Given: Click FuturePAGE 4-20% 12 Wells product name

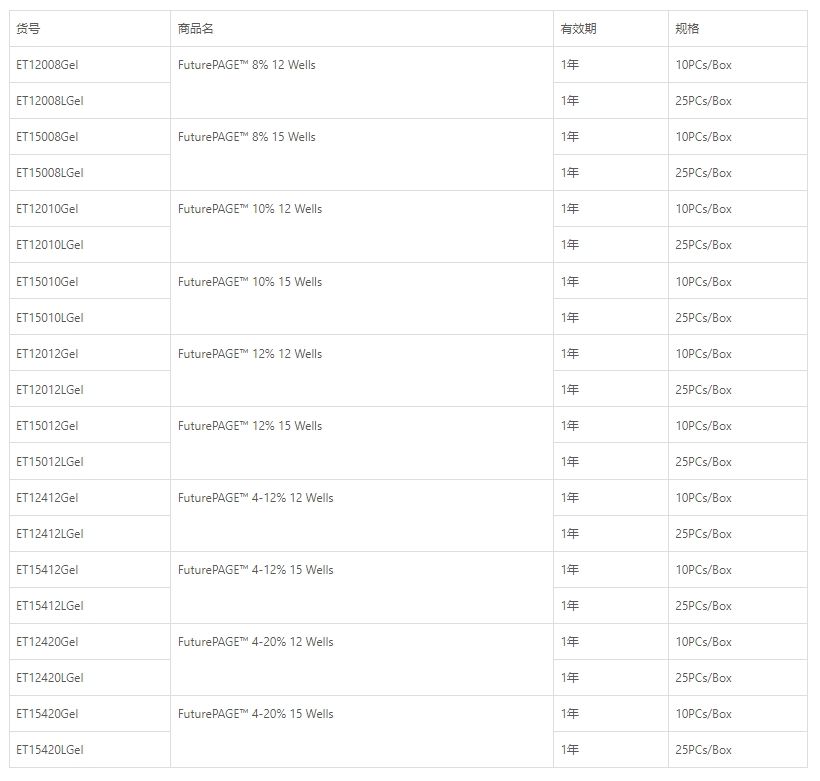Looking at the screenshot, I should (x=256, y=642).
